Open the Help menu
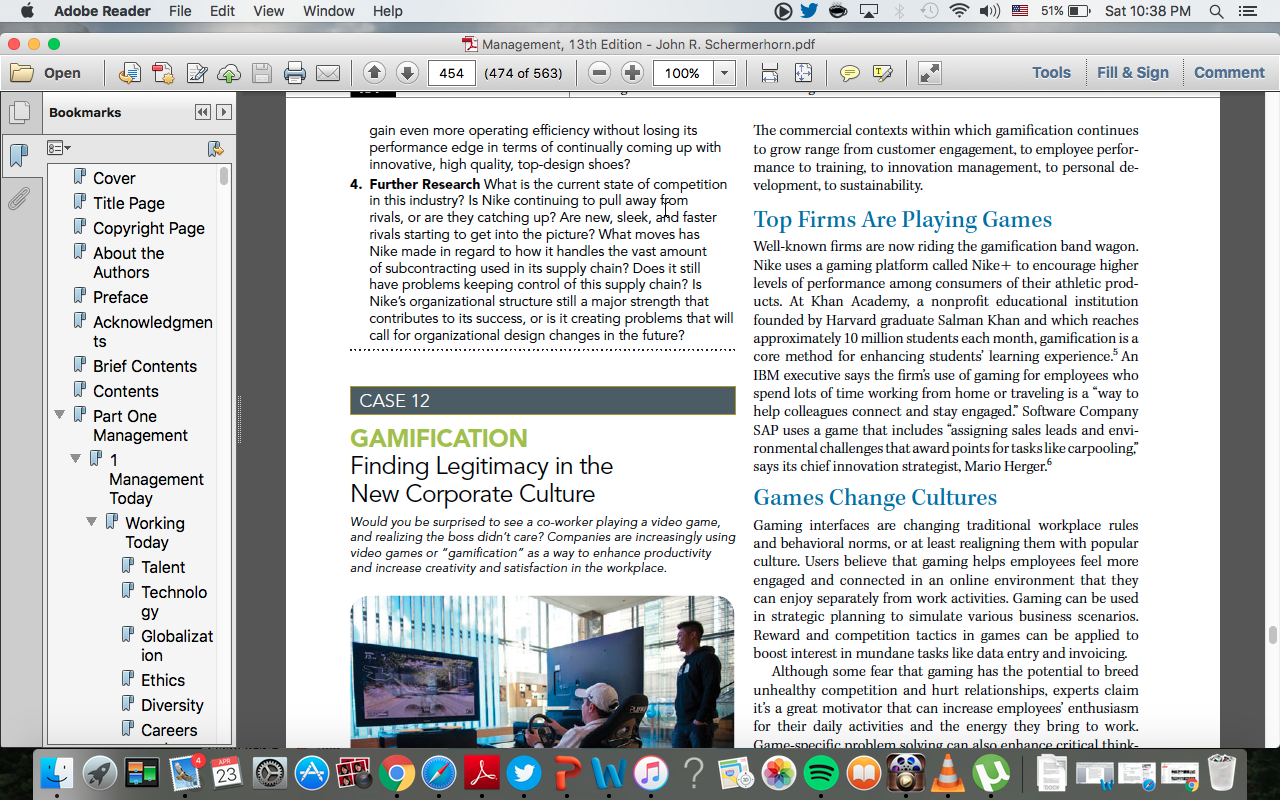The image size is (1280, 800). [x=387, y=11]
